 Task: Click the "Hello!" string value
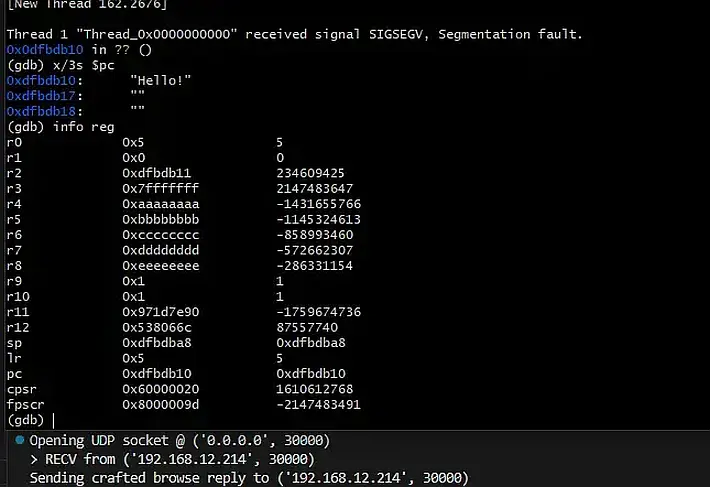pos(161,81)
